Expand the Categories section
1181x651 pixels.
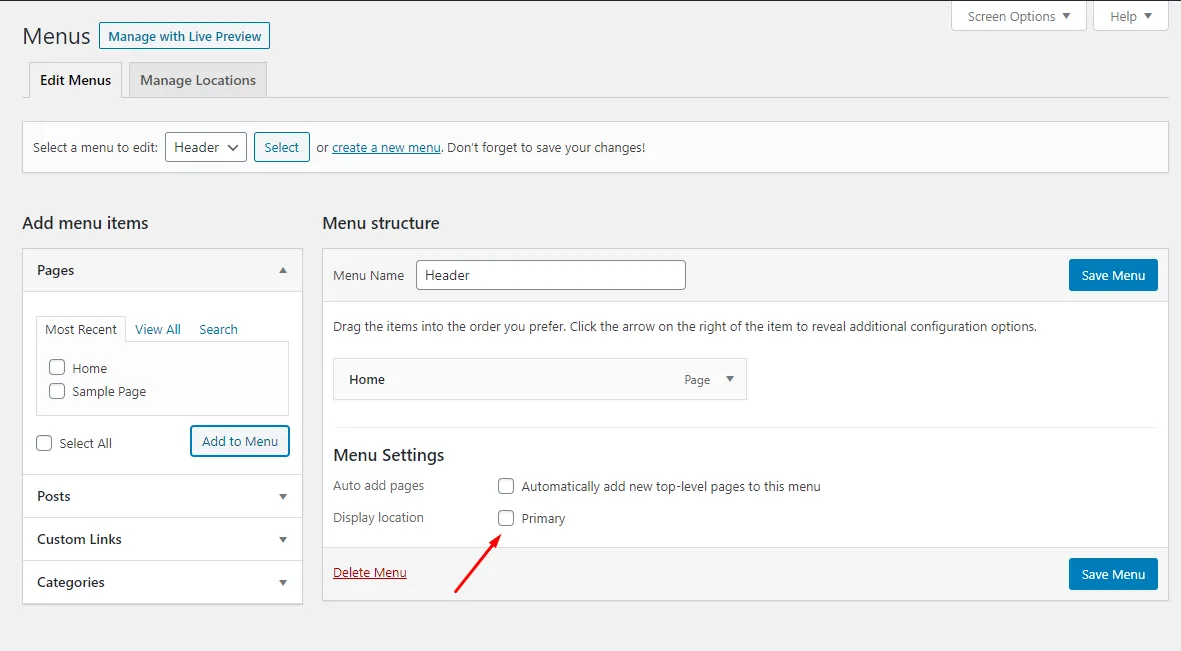(x=283, y=582)
